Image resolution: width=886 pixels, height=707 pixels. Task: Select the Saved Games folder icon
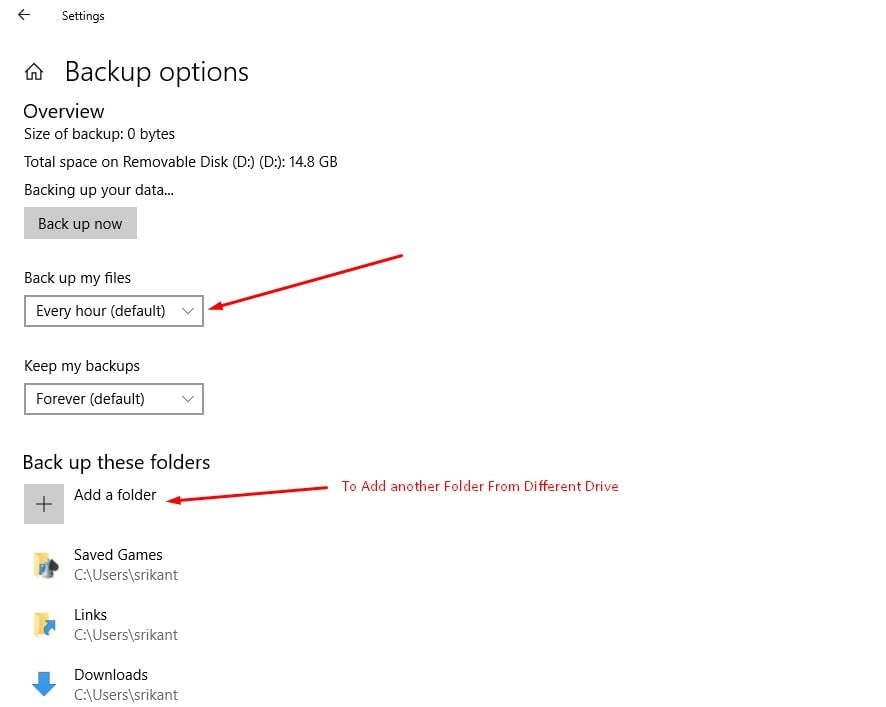click(45, 565)
